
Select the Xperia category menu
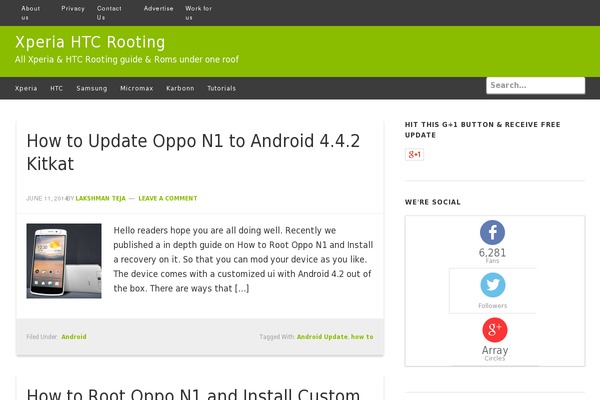(x=26, y=88)
